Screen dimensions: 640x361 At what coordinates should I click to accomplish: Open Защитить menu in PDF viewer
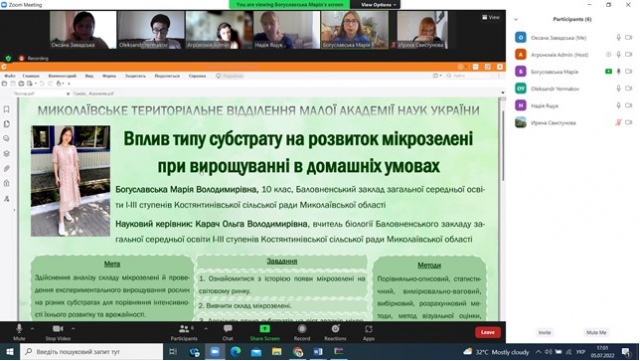click(x=135, y=76)
